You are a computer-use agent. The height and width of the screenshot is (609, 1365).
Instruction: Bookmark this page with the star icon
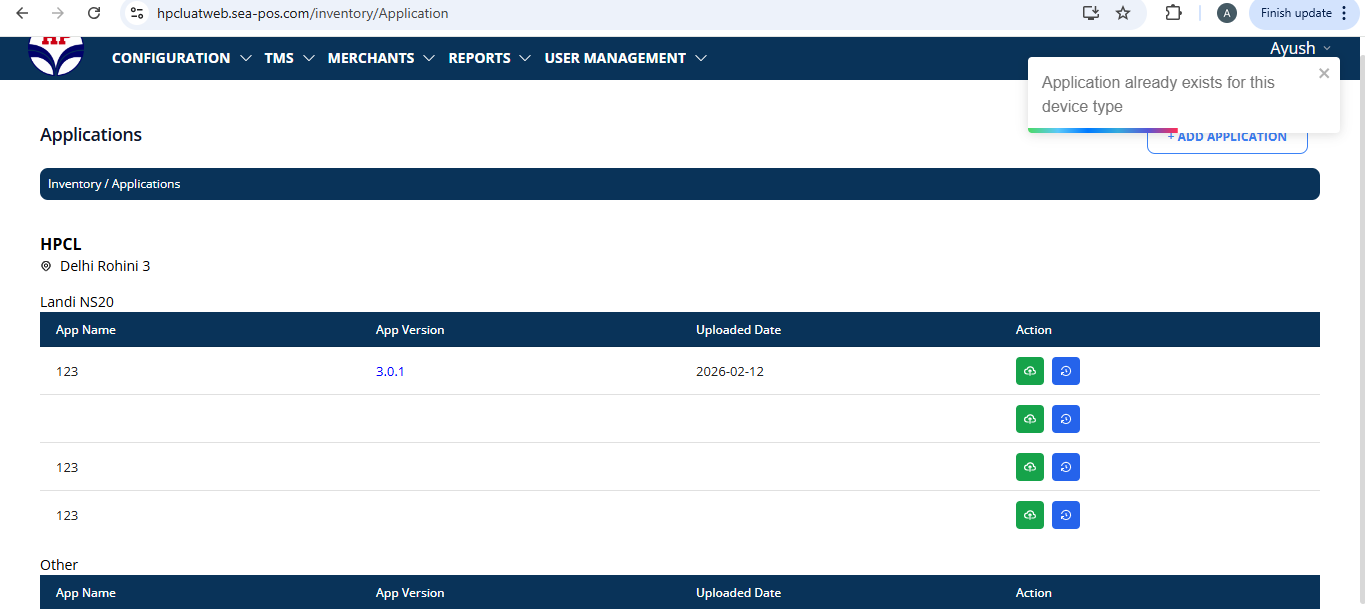click(x=1123, y=13)
